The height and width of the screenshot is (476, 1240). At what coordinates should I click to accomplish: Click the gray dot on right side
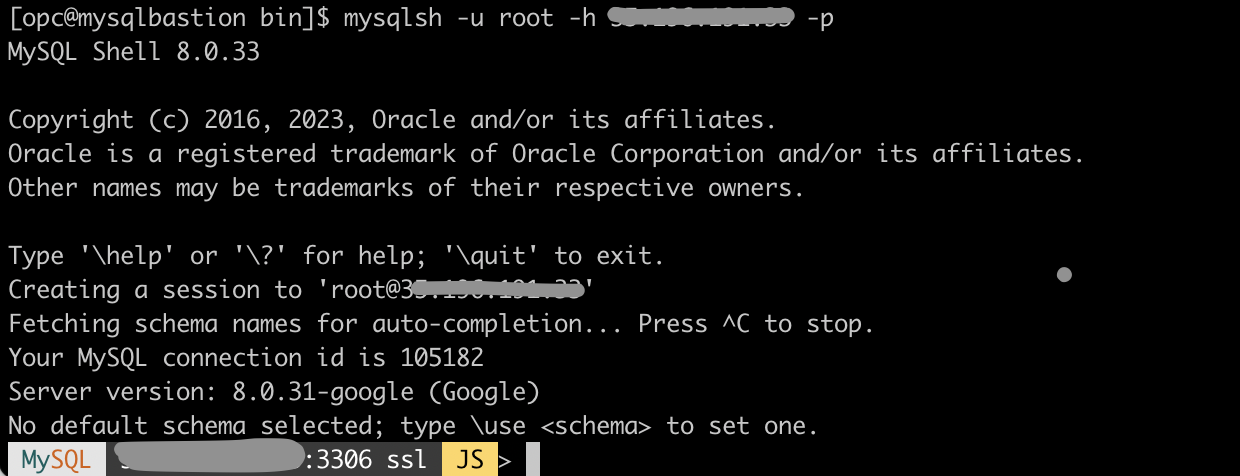1064,274
